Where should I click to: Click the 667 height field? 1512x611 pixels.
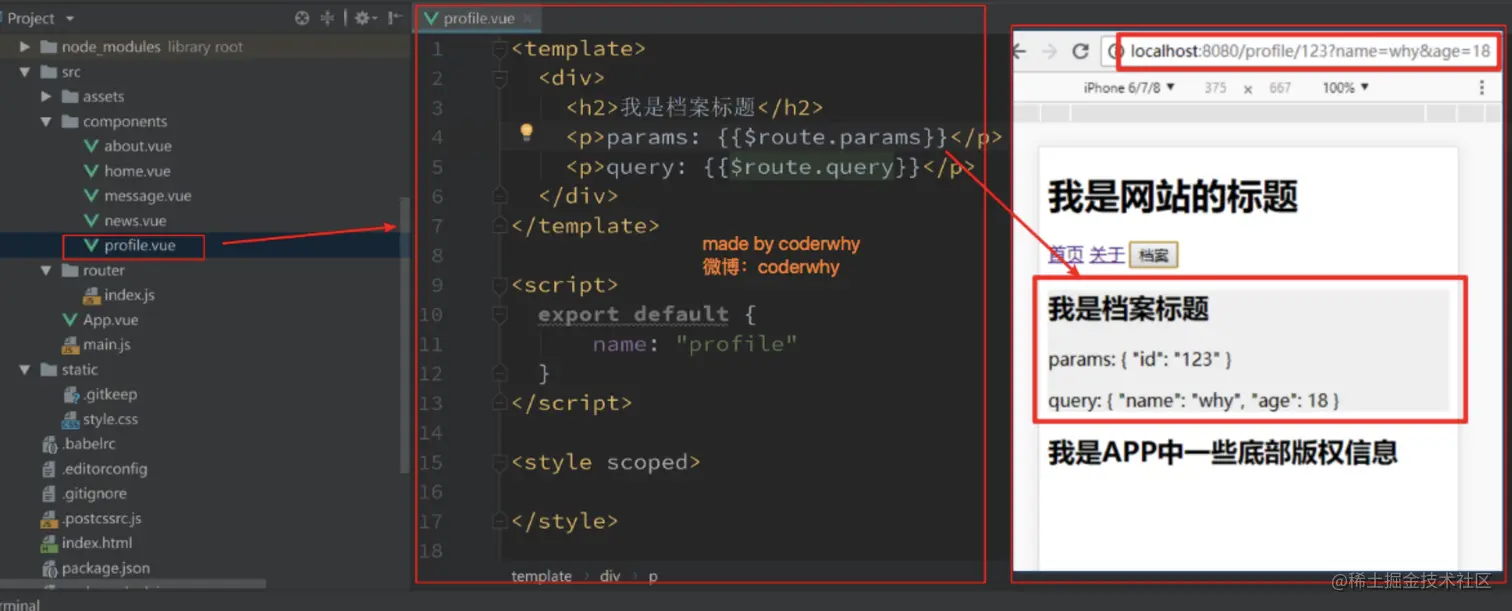(1280, 88)
